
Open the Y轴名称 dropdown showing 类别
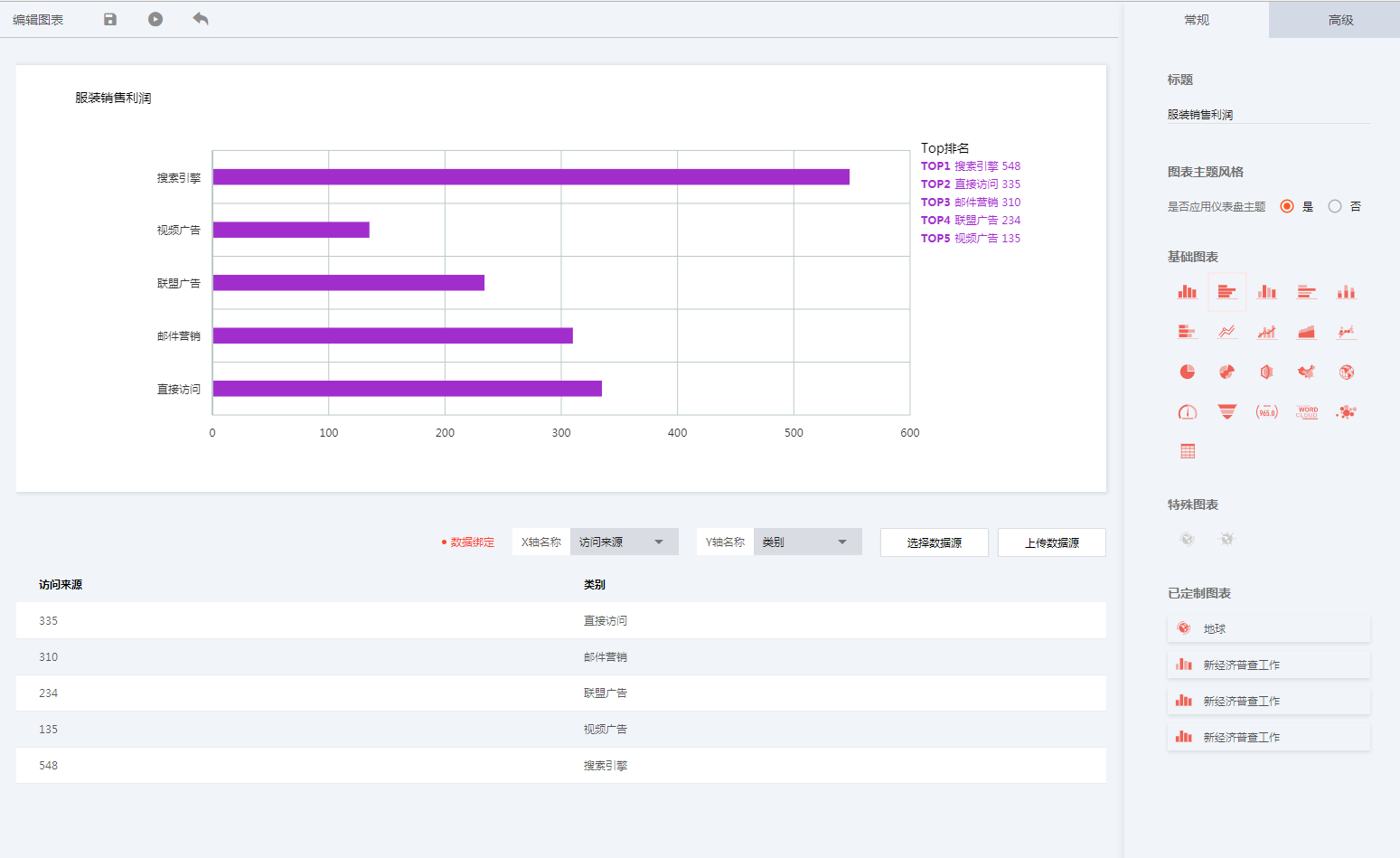point(806,542)
